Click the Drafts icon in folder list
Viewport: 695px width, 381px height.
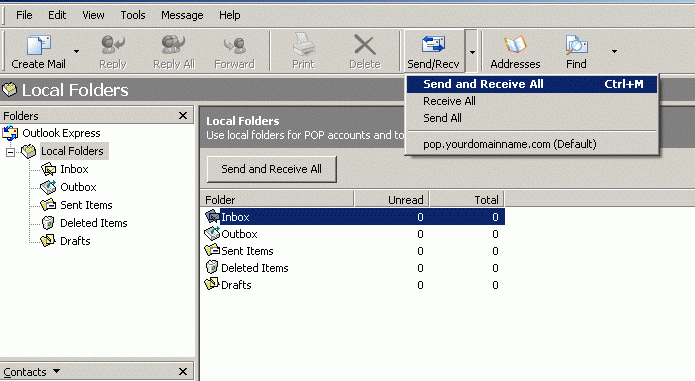tap(212, 284)
